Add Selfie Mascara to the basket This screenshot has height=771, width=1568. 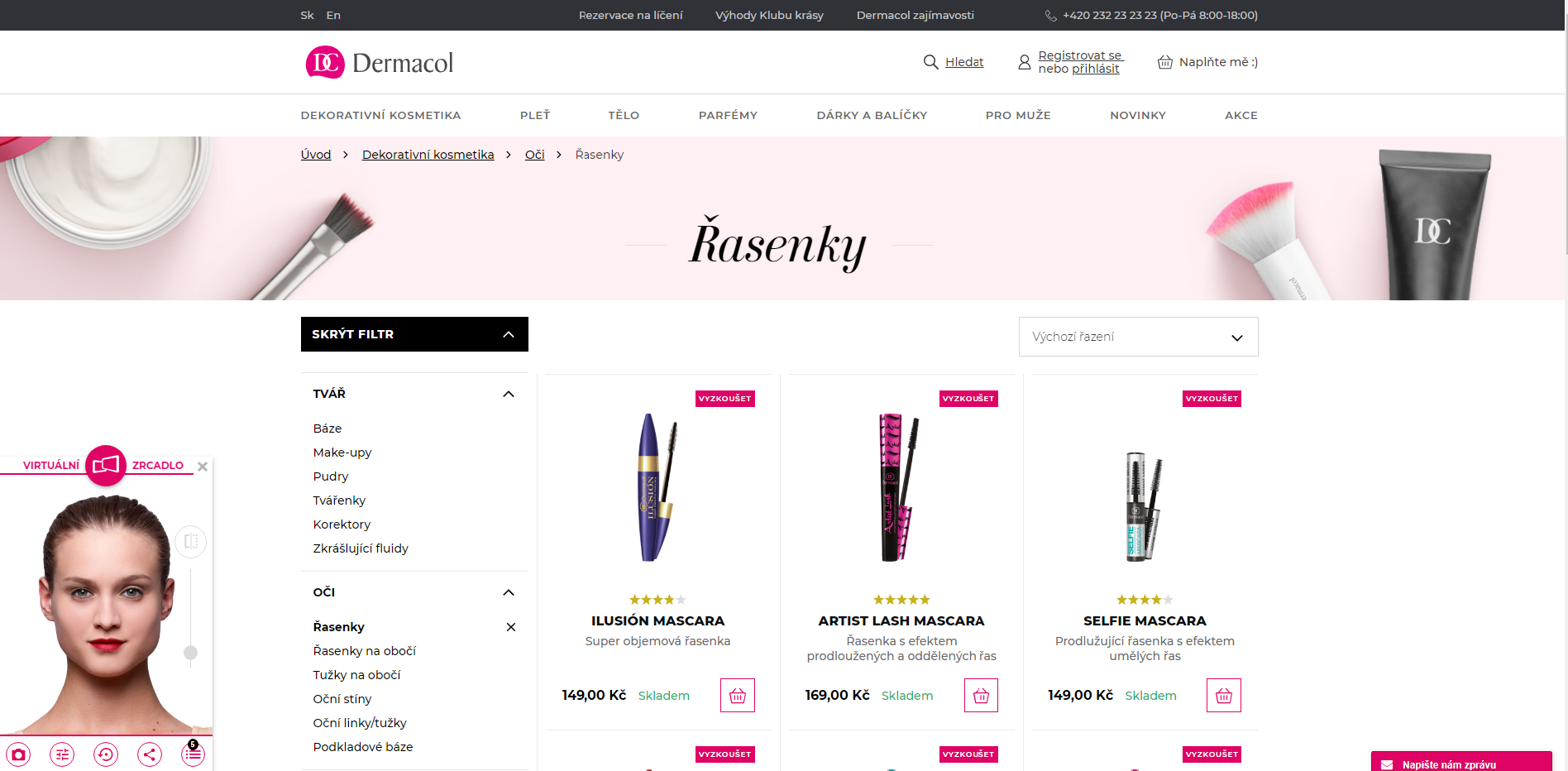(x=1224, y=696)
